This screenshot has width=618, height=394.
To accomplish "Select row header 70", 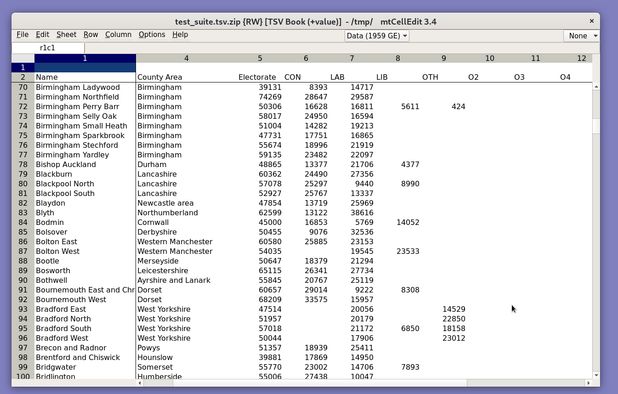I will point(23,87).
